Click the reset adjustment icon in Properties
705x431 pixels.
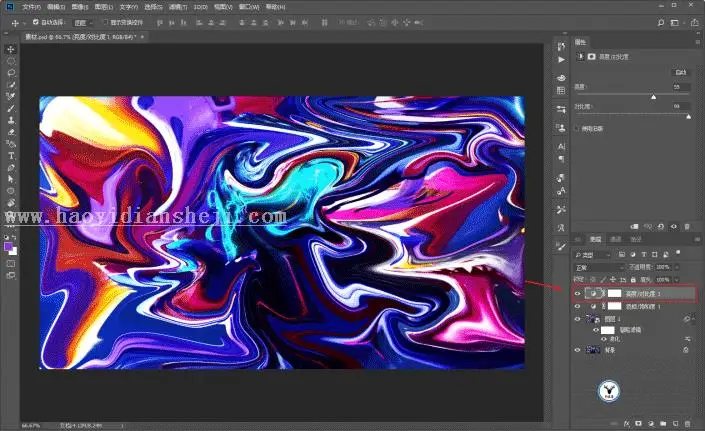click(660, 227)
